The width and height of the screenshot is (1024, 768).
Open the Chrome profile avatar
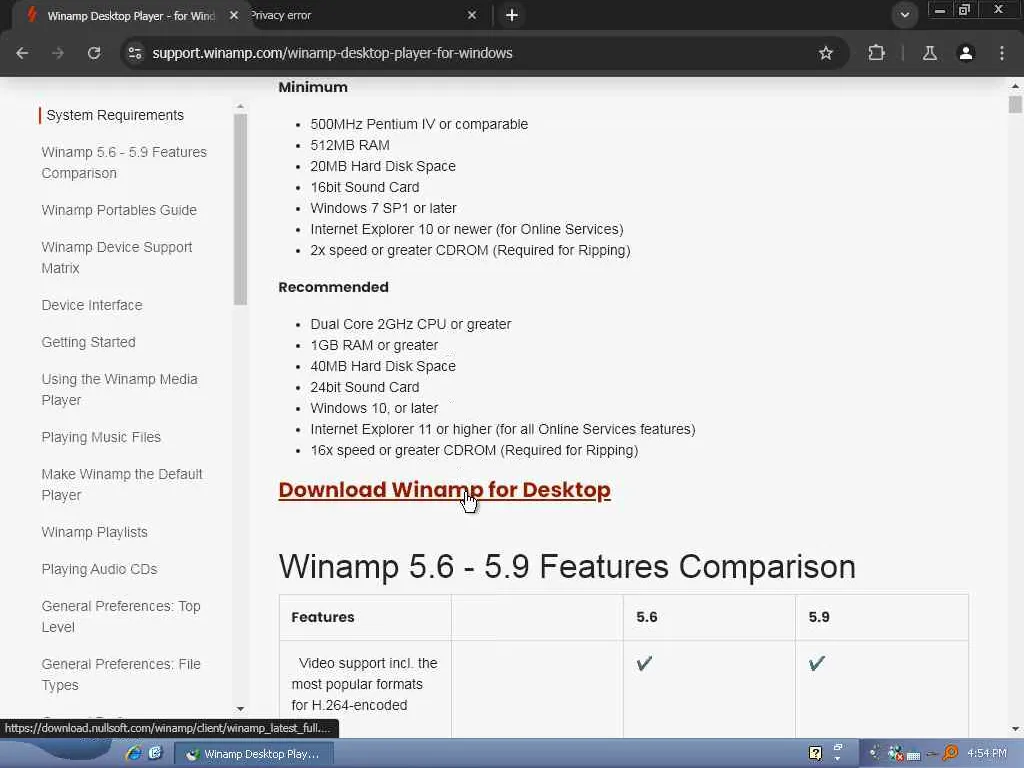pos(966,53)
